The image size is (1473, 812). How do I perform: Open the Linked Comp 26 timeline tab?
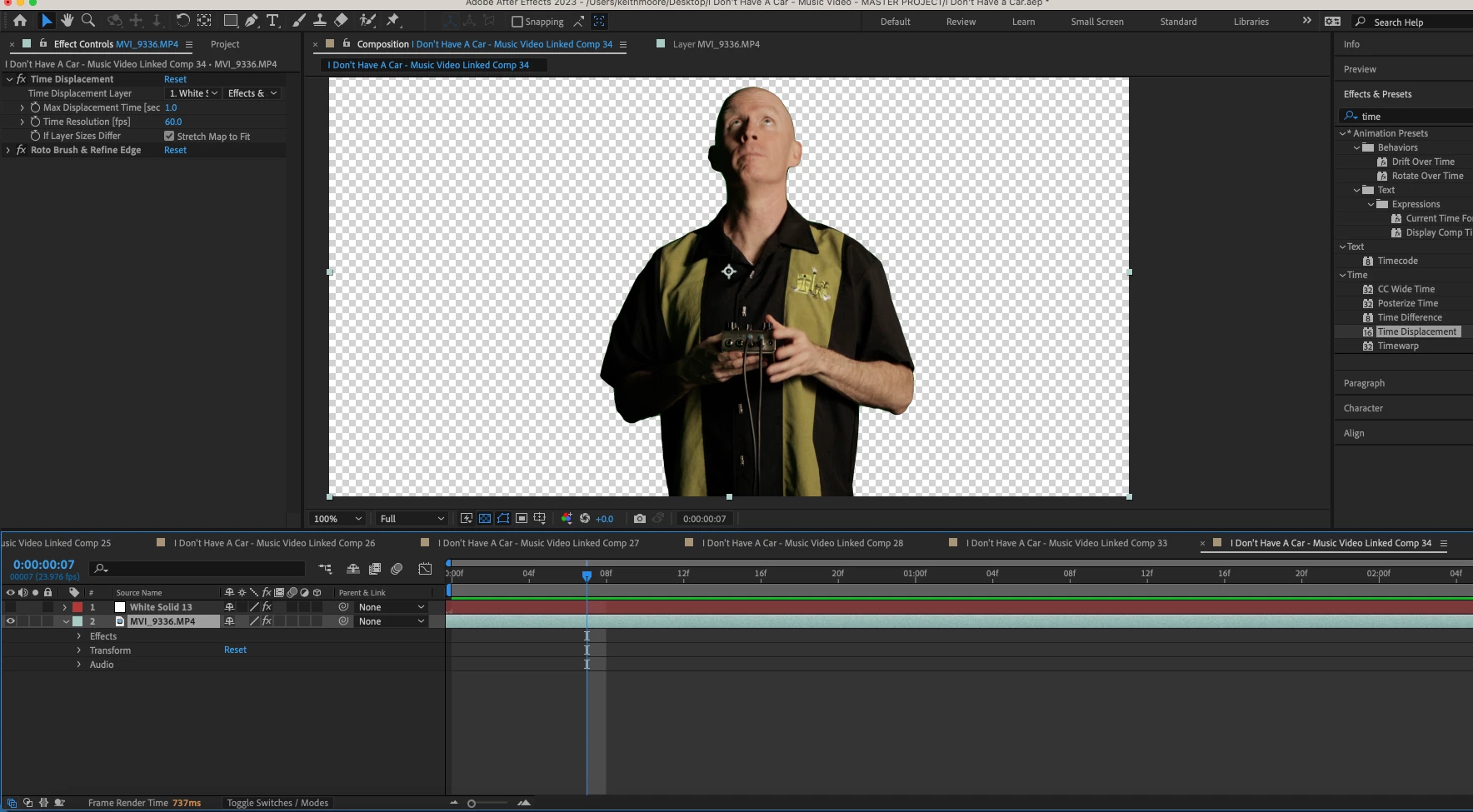coord(274,543)
